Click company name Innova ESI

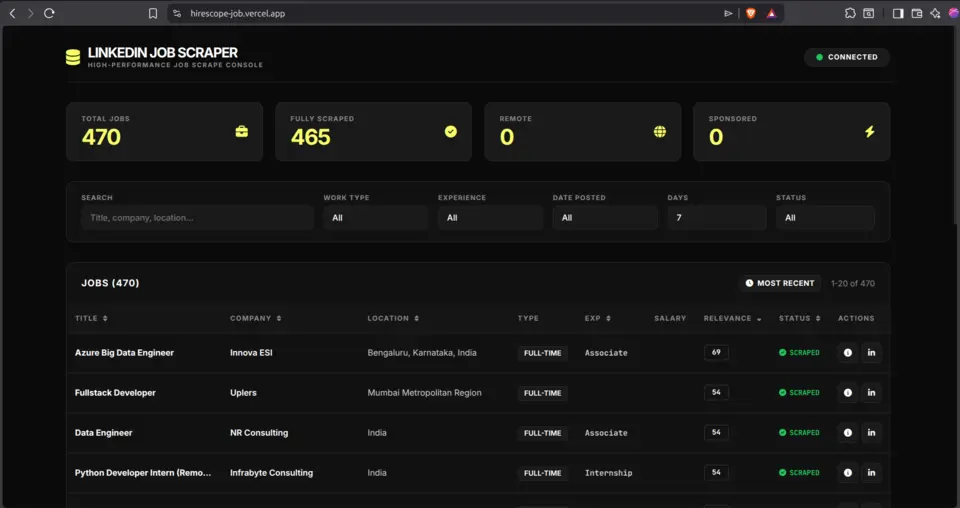click(x=251, y=353)
